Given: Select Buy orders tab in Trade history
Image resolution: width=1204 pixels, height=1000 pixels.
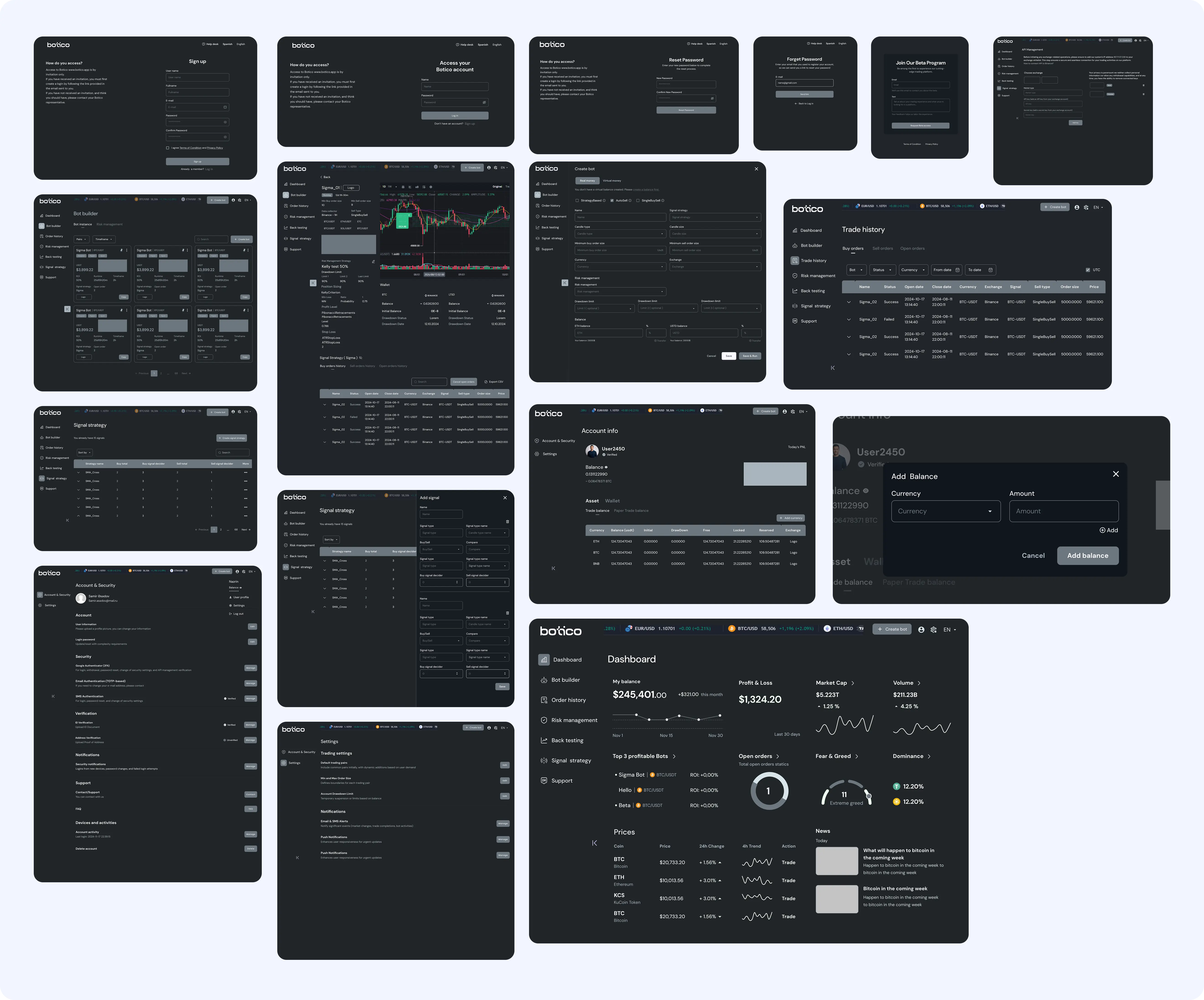Looking at the screenshot, I should (x=853, y=249).
